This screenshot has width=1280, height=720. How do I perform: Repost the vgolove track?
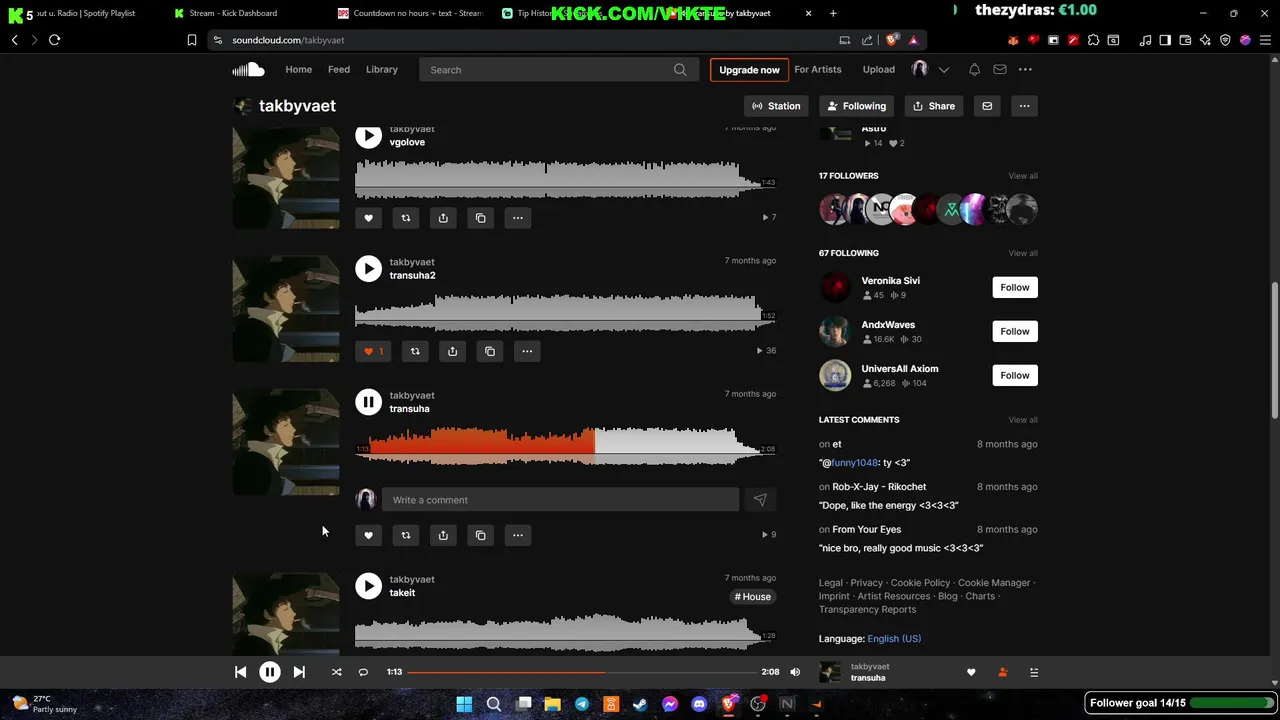point(406,218)
